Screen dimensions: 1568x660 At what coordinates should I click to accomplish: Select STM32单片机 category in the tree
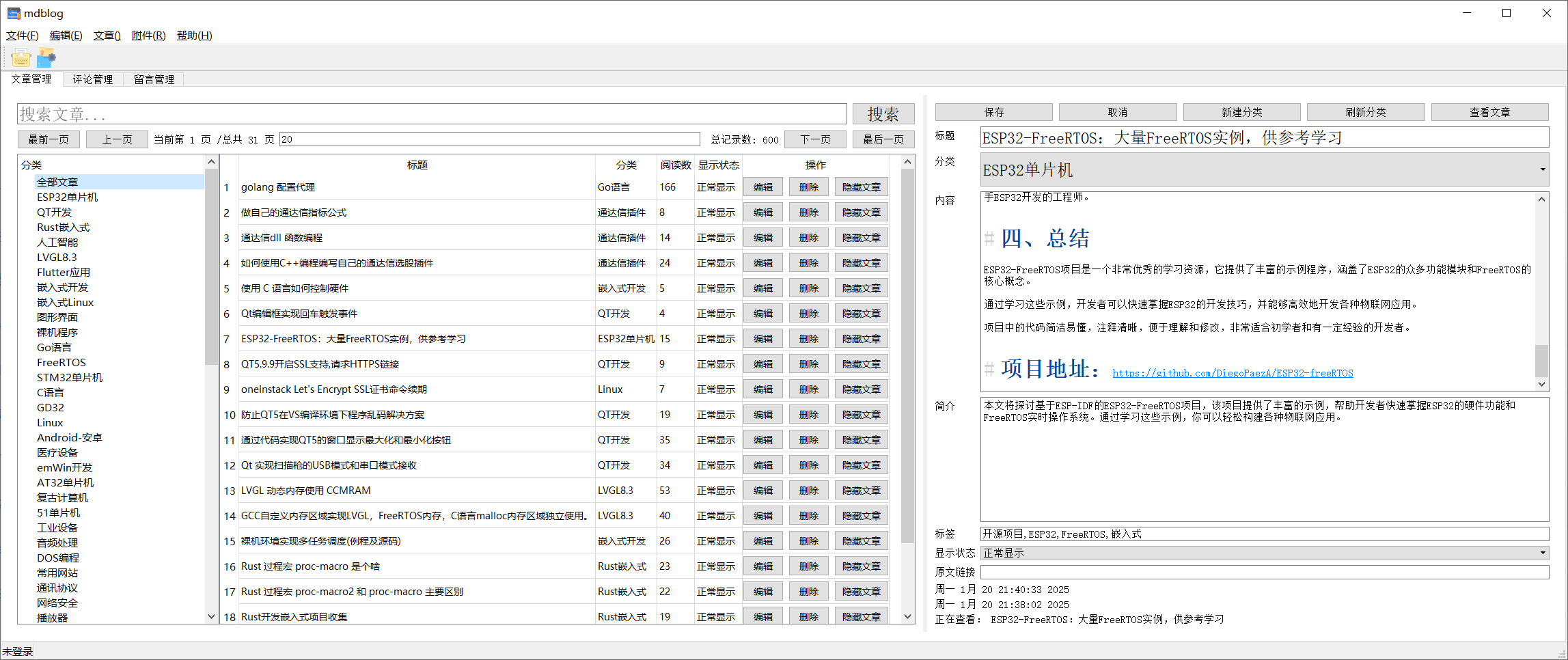click(70, 377)
